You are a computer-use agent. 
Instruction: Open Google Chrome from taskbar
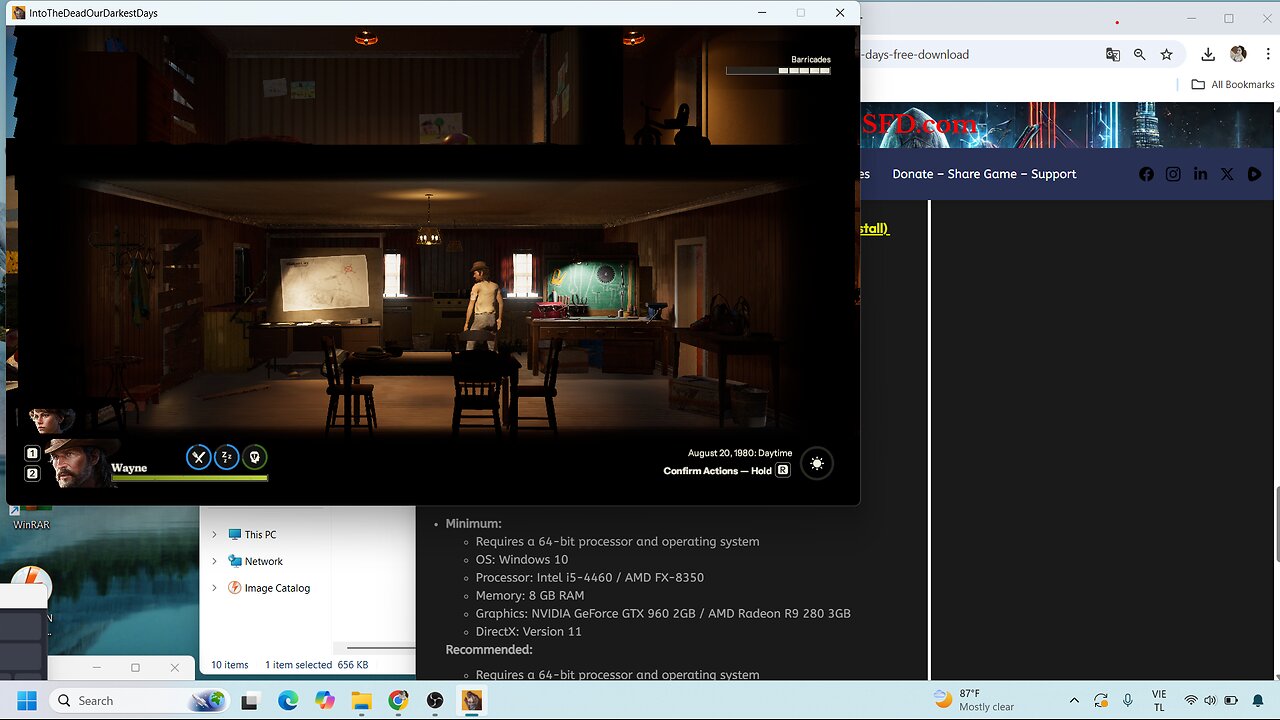(398, 701)
